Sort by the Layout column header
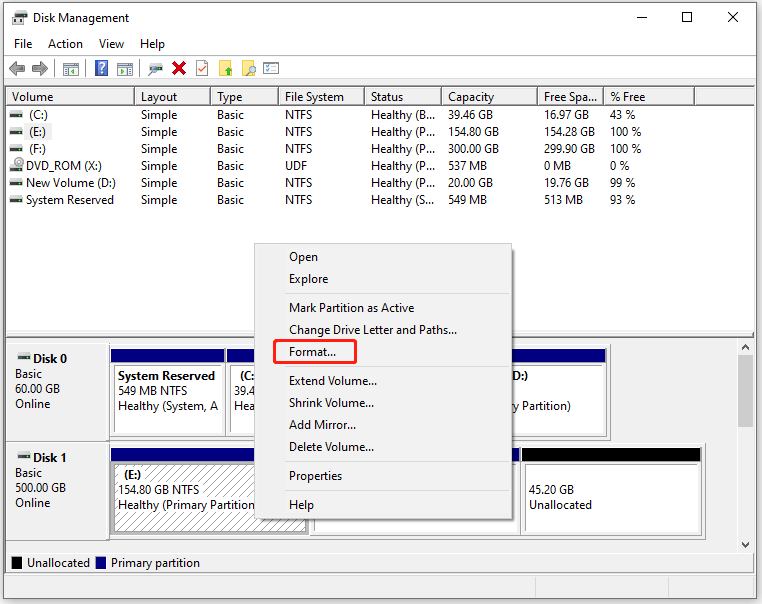762x604 pixels. pos(173,97)
